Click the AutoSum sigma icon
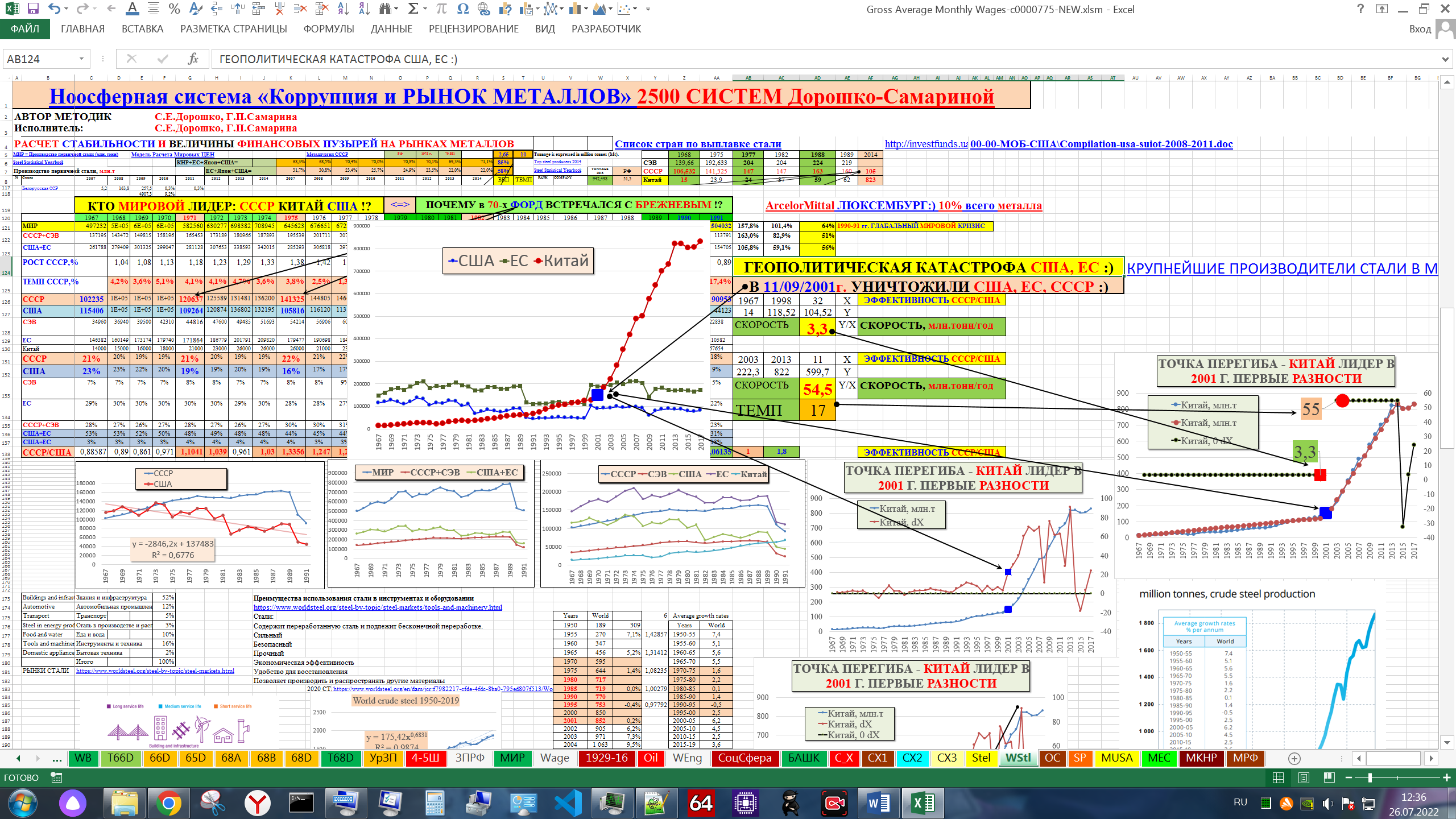The height and width of the screenshot is (819, 1456). coord(413,9)
